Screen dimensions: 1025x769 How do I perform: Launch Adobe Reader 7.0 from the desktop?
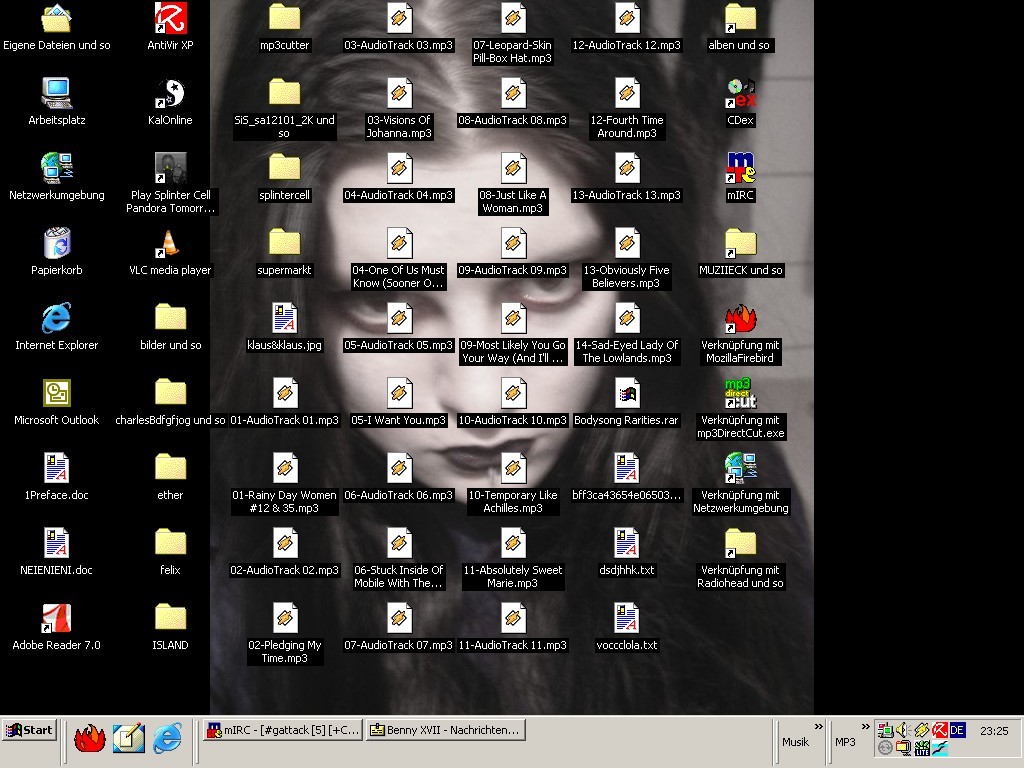57,618
